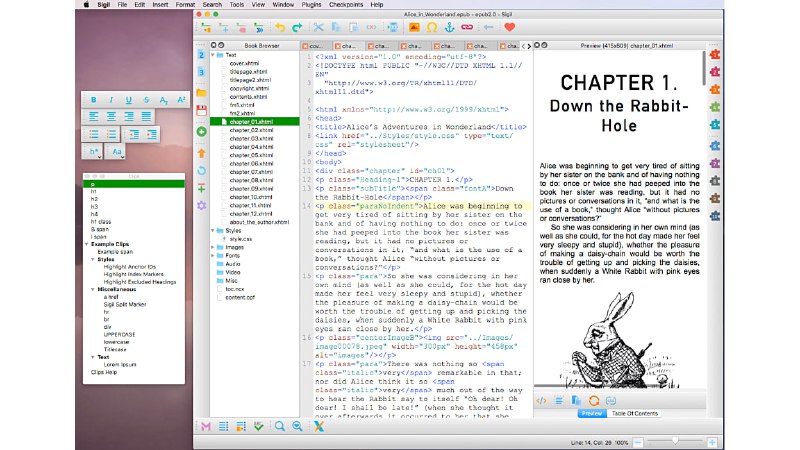Apply Underline from the floating toolbar
The height and width of the screenshot is (450, 800).
131,100
